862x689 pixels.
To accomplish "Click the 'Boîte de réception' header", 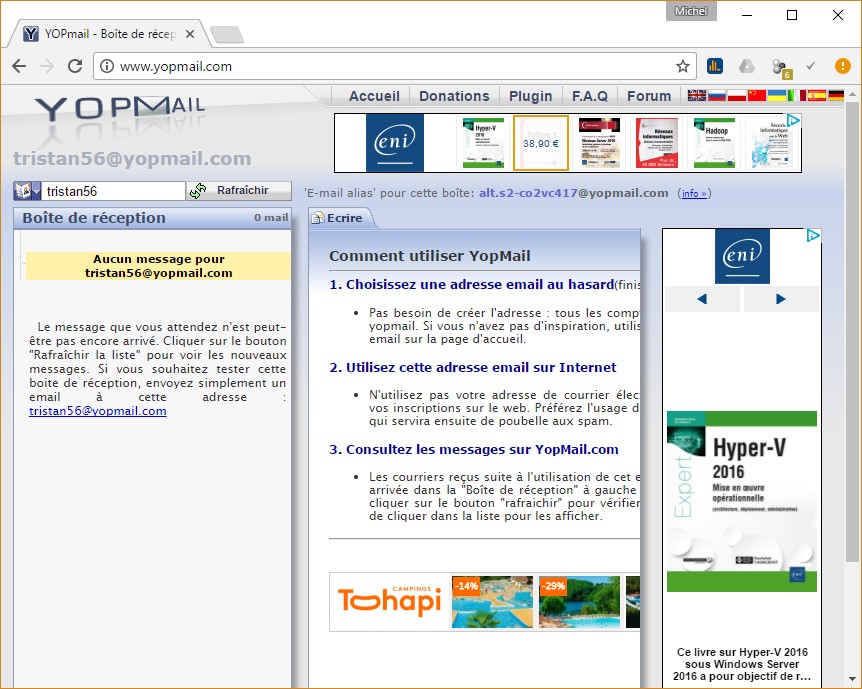I will click(x=94, y=218).
